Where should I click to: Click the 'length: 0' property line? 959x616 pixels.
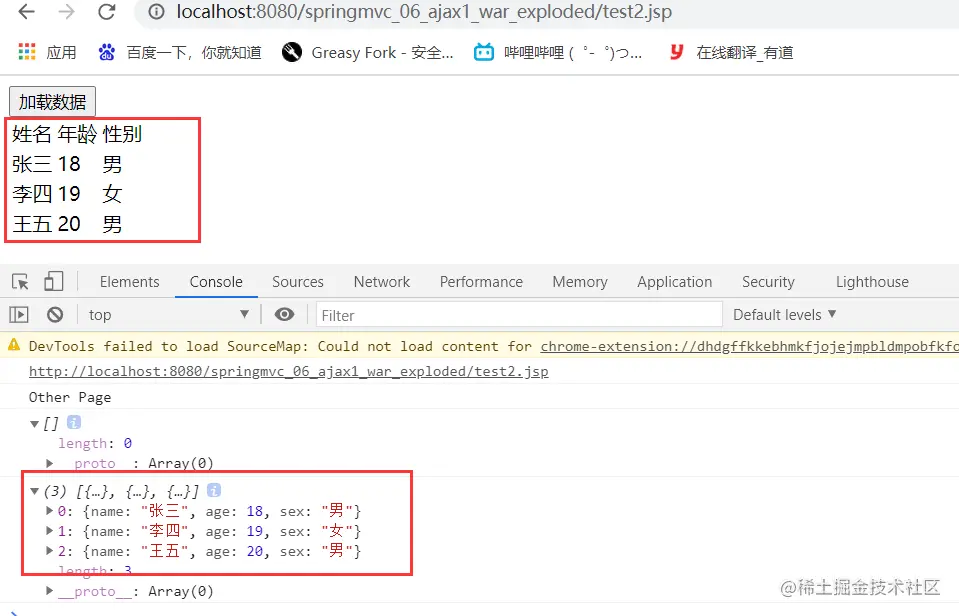[95, 443]
